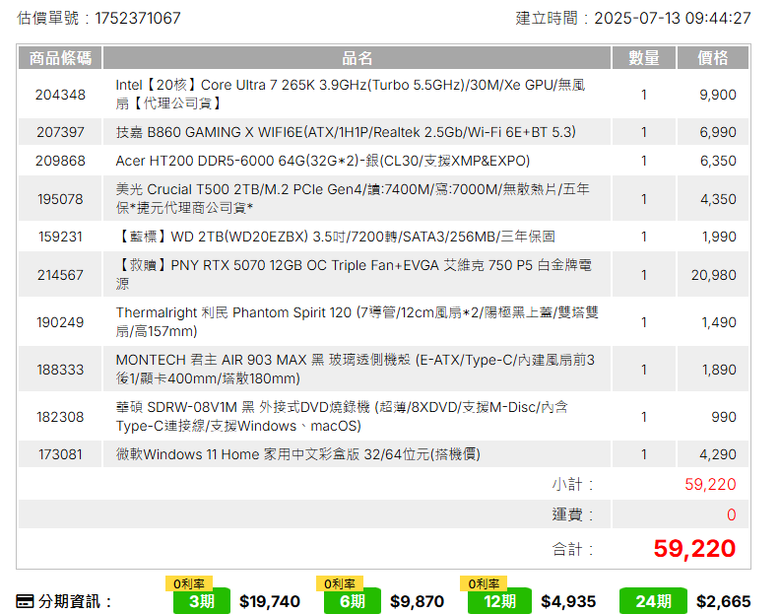Image resolution: width=780 pixels, height=614 pixels.
Task: Click the MONTECH 君主 AIR 903 MAX product name
Action: 355,369
